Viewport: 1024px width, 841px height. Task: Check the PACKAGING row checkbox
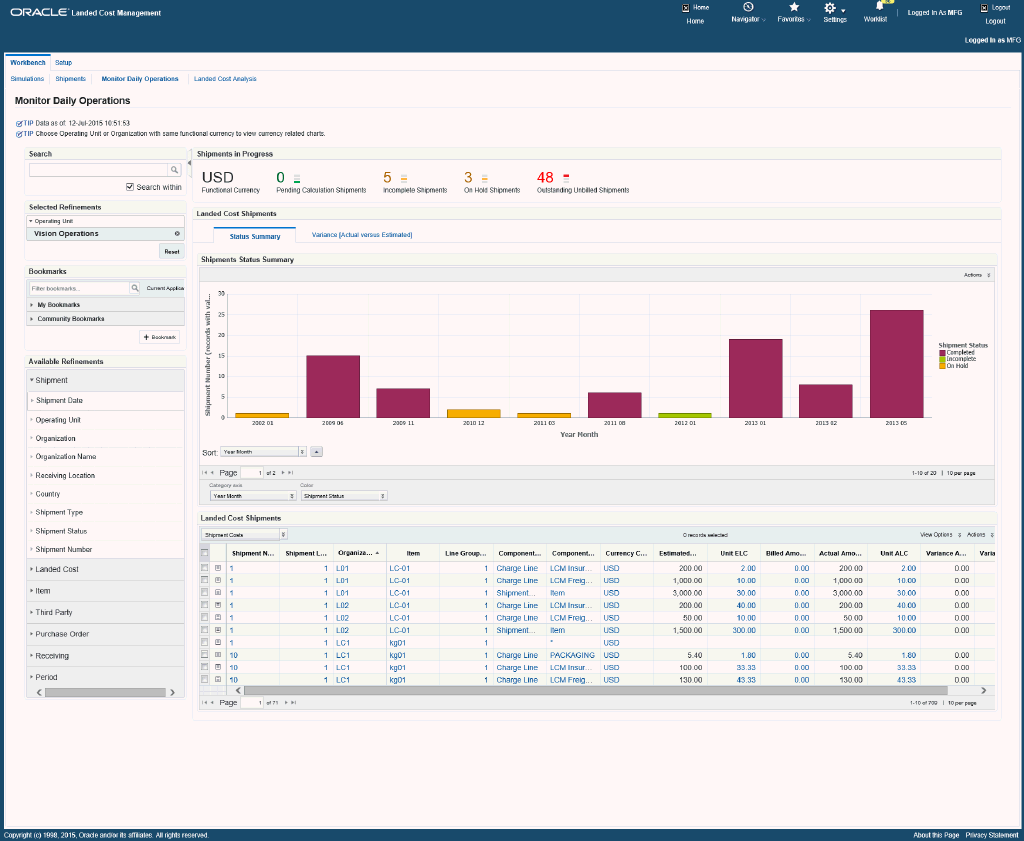click(x=204, y=654)
